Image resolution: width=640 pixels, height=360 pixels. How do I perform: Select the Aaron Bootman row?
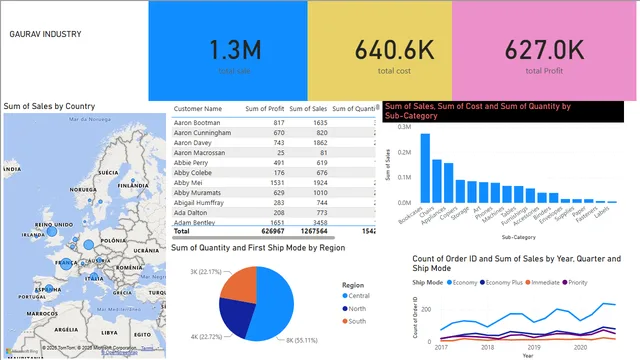[x=273, y=122]
